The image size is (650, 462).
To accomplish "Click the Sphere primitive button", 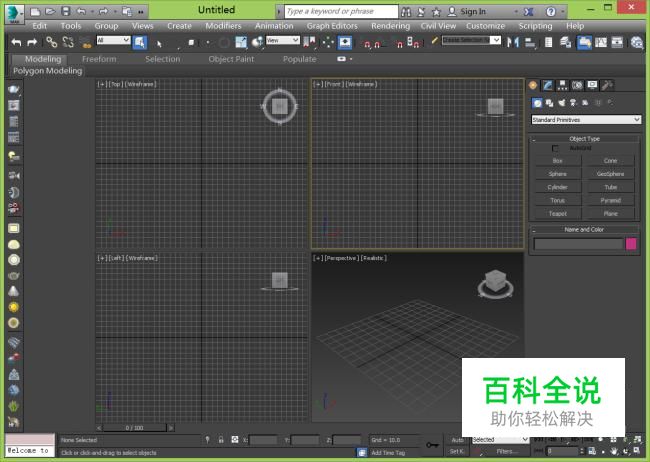I will pos(557,174).
